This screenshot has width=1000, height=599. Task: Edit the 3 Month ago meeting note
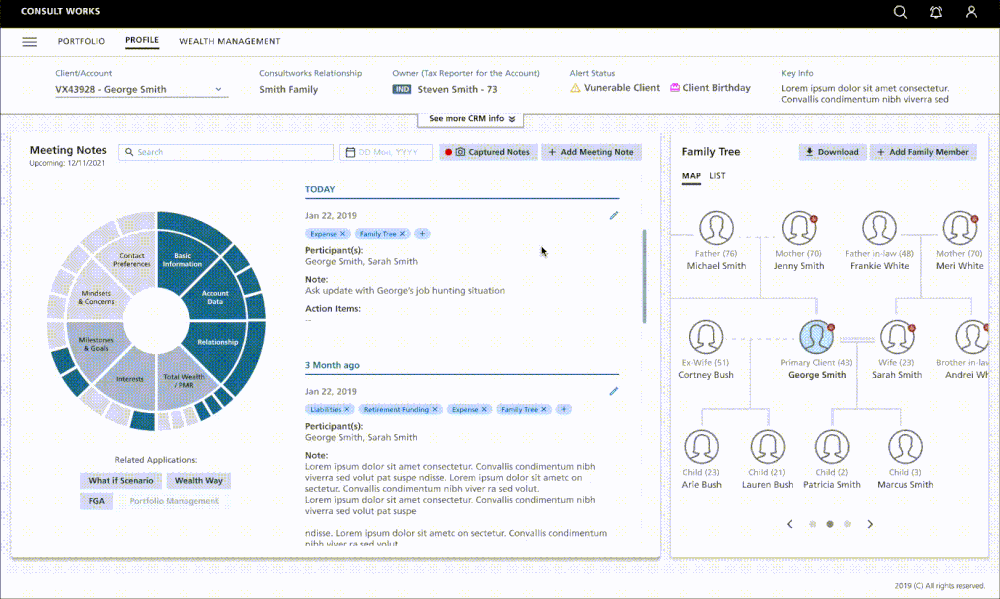[x=614, y=391]
